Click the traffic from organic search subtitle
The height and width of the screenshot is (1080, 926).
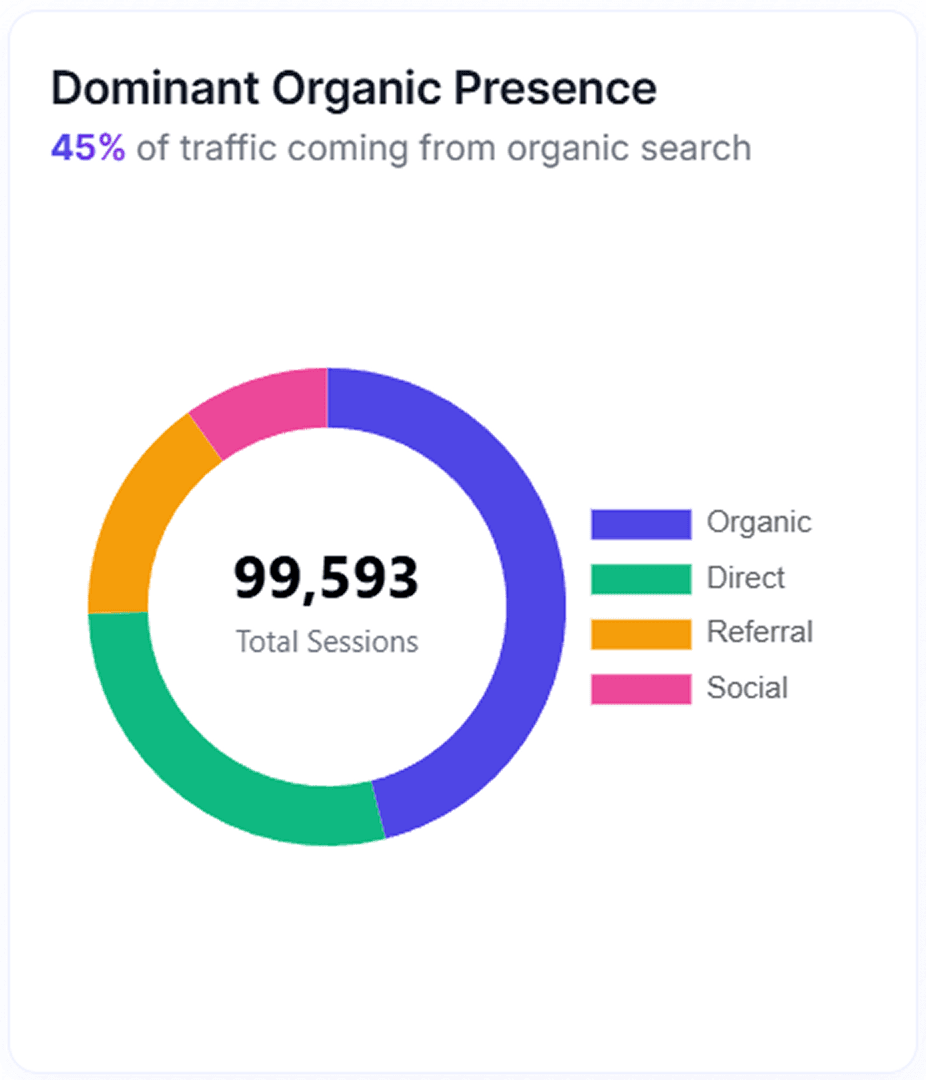(443, 149)
